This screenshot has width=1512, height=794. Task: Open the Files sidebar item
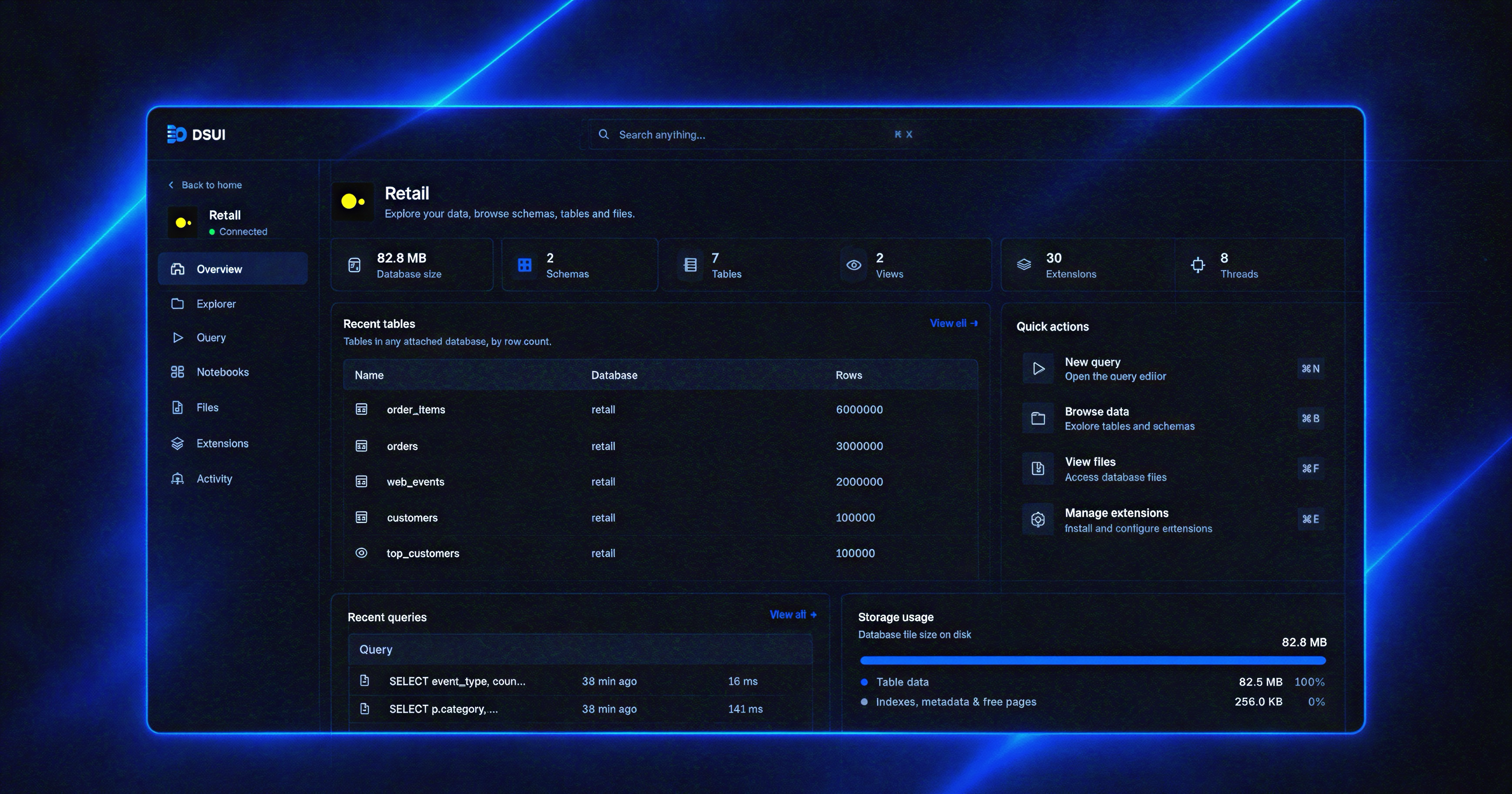pyautogui.click(x=233, y=407)
